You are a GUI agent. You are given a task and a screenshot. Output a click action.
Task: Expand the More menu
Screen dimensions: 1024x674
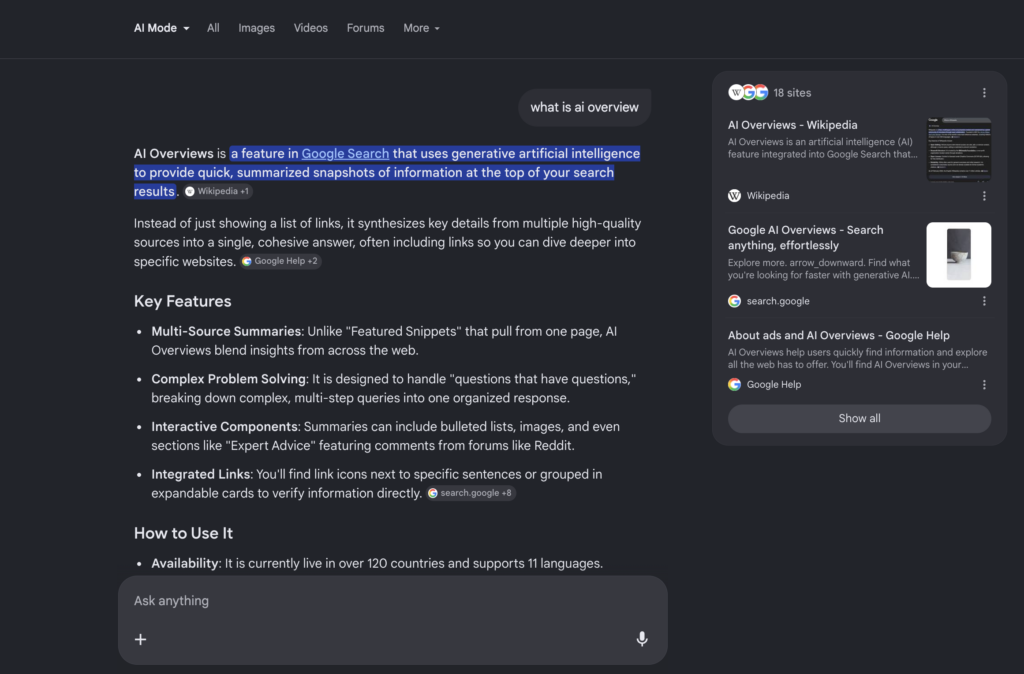(421, 28)
